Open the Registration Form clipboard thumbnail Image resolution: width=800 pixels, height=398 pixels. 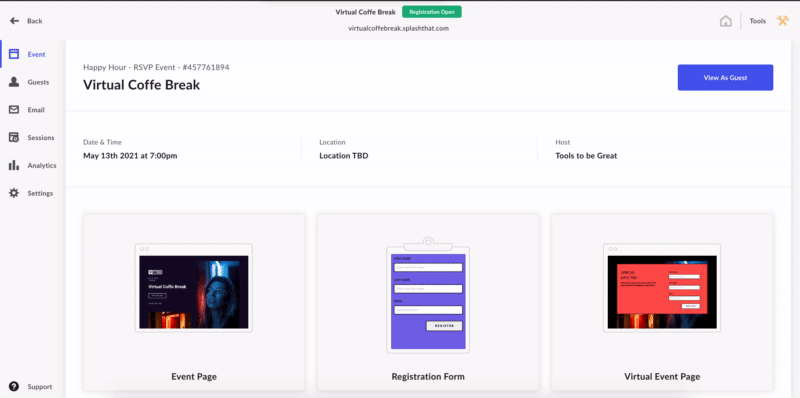point(428,295)
